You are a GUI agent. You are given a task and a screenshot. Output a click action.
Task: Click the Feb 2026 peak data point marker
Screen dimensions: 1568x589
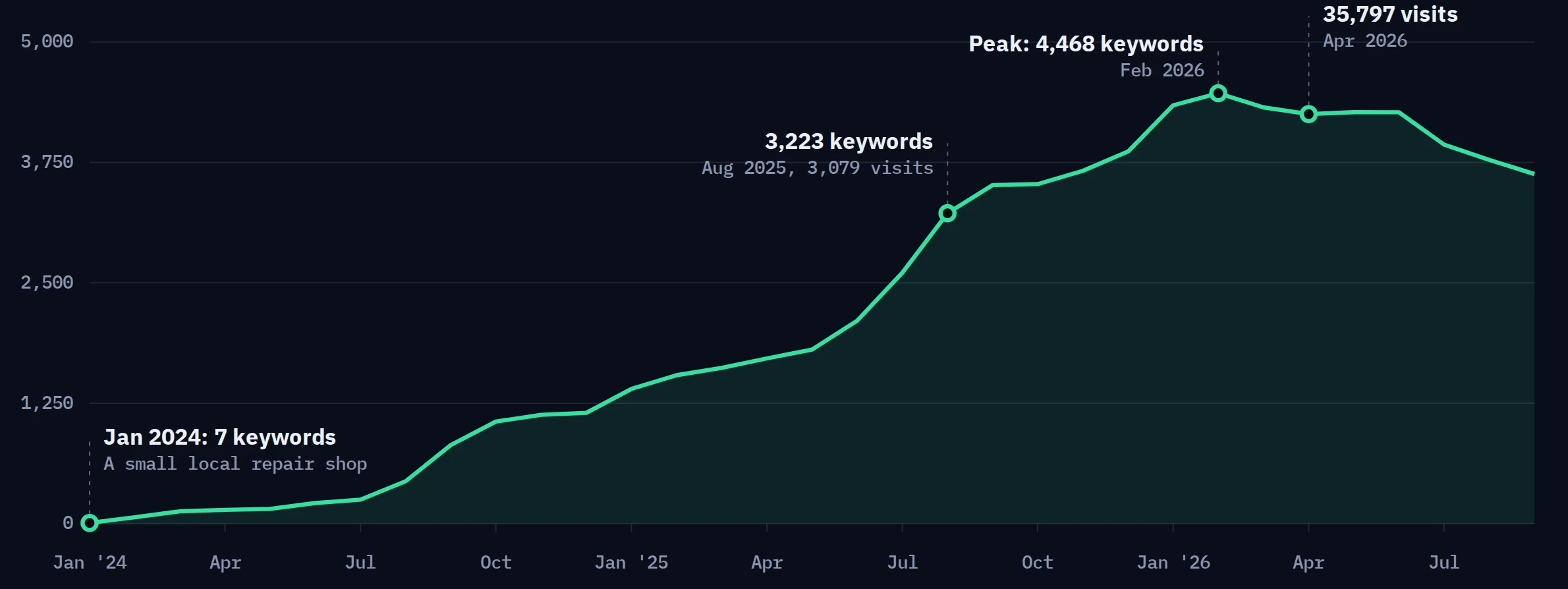[x=1218, y=94]
